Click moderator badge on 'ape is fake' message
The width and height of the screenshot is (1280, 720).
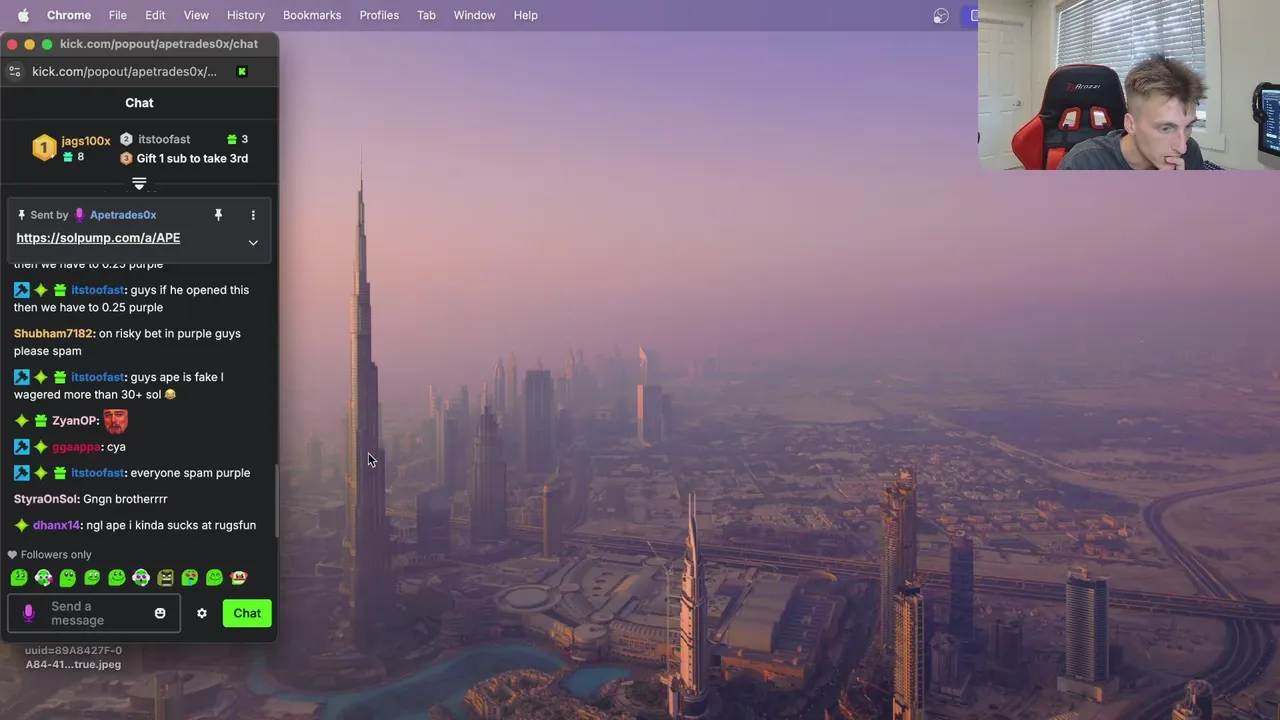click(22, 377)
